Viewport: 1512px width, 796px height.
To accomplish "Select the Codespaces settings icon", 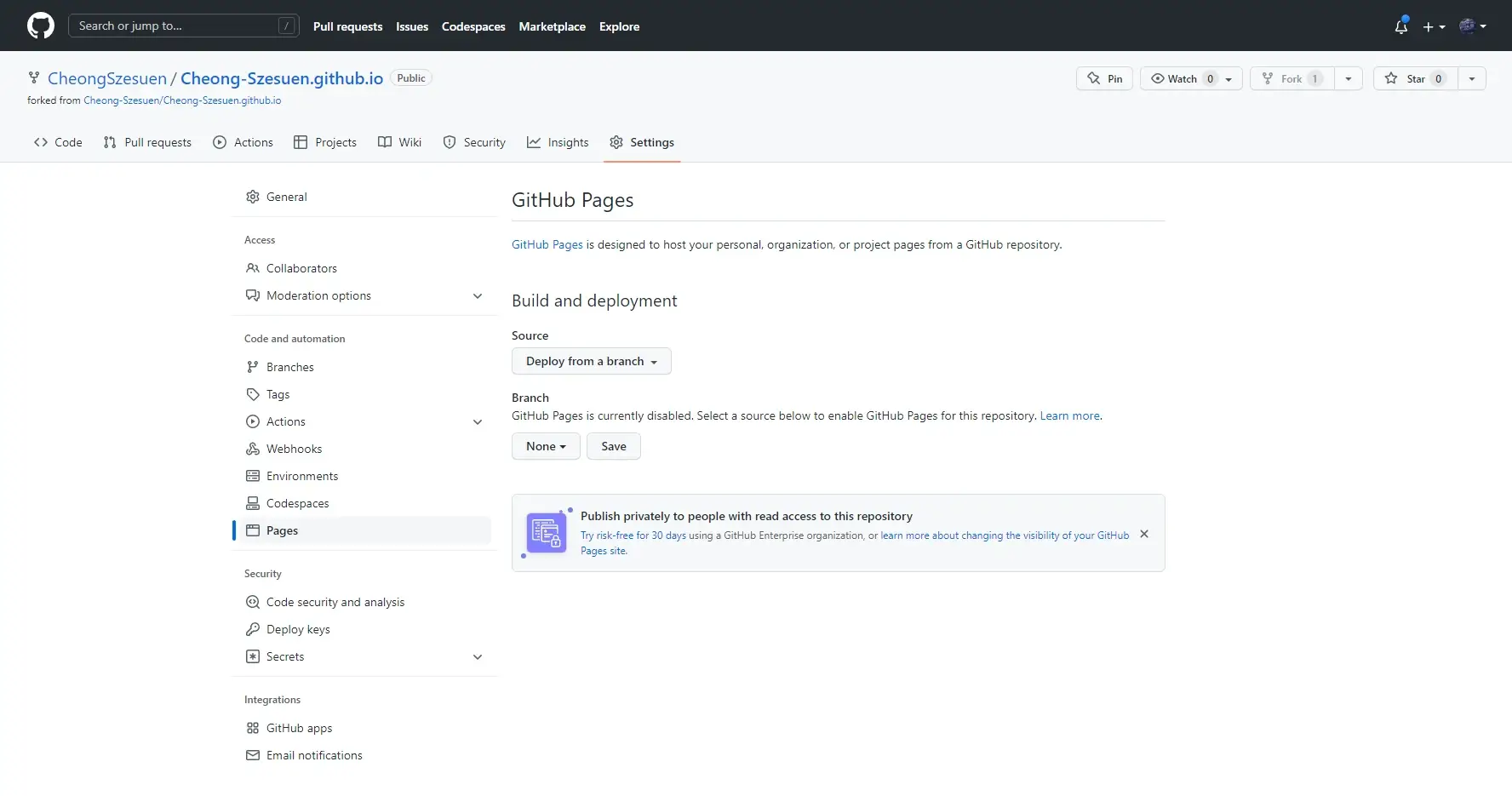I will (x=253, y=503).
